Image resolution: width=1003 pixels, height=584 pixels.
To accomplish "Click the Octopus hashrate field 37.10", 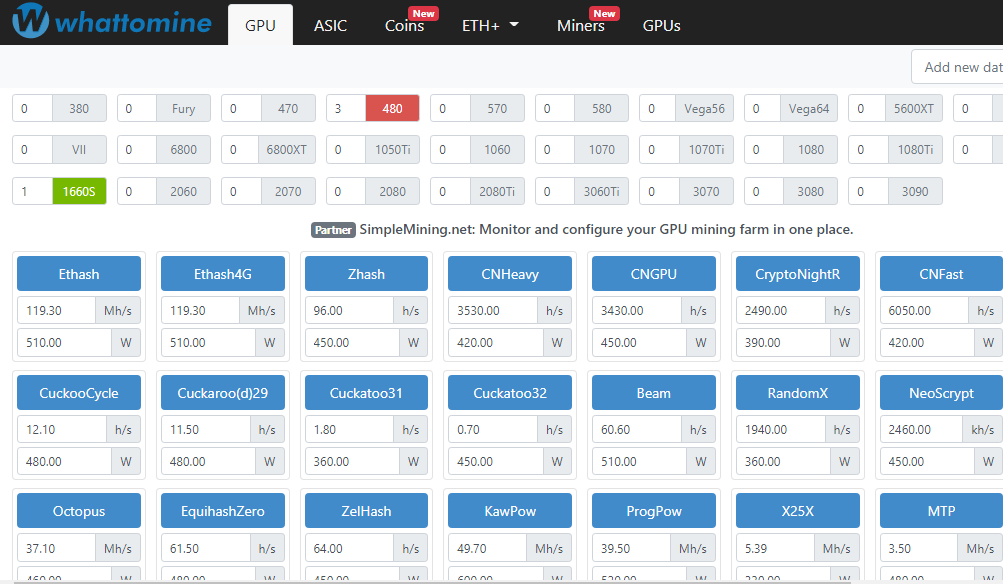I will coord(56,548).
